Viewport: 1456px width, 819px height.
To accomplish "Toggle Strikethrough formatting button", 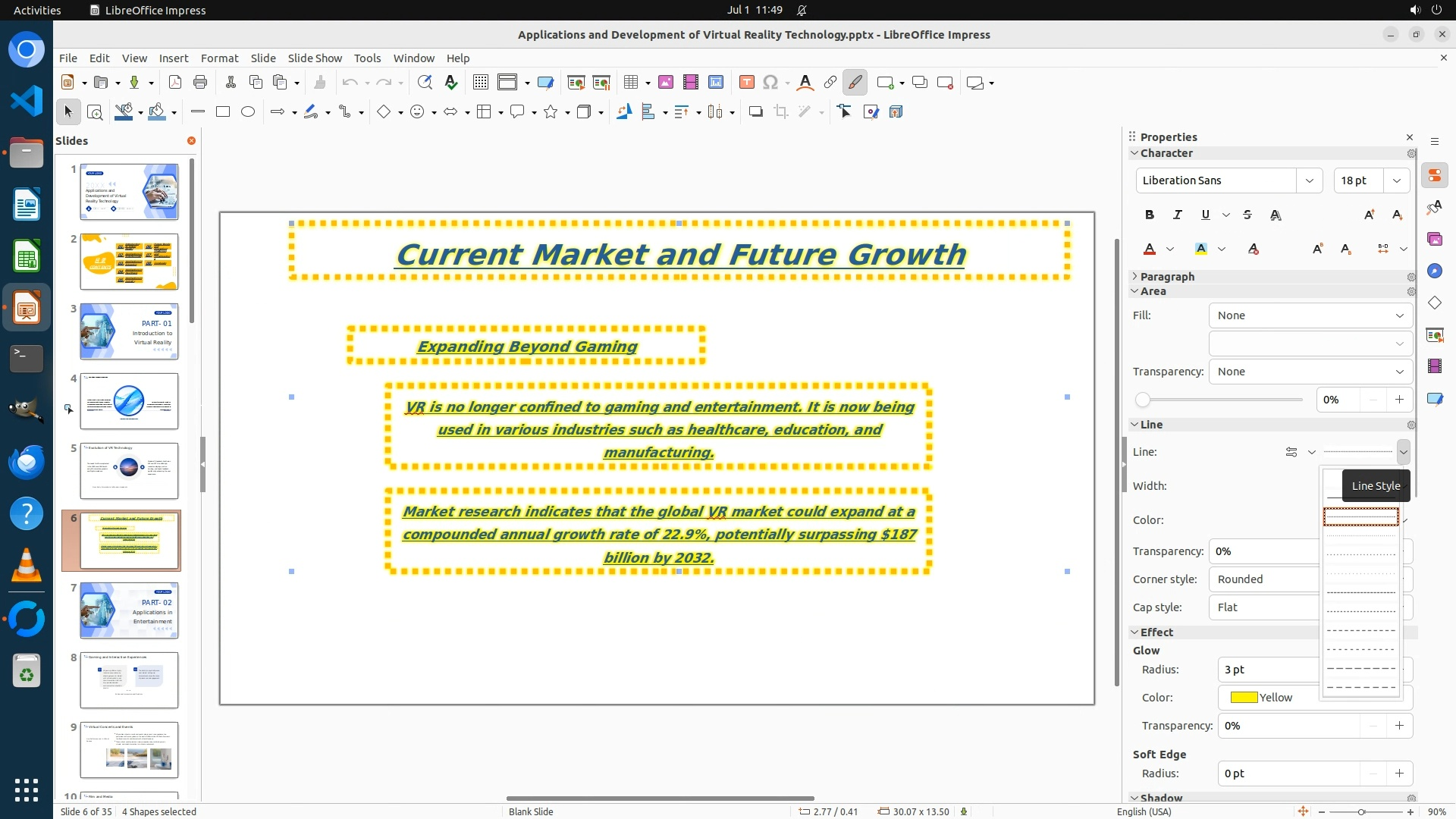I will pyautogui.click(x=1247, y=215).
